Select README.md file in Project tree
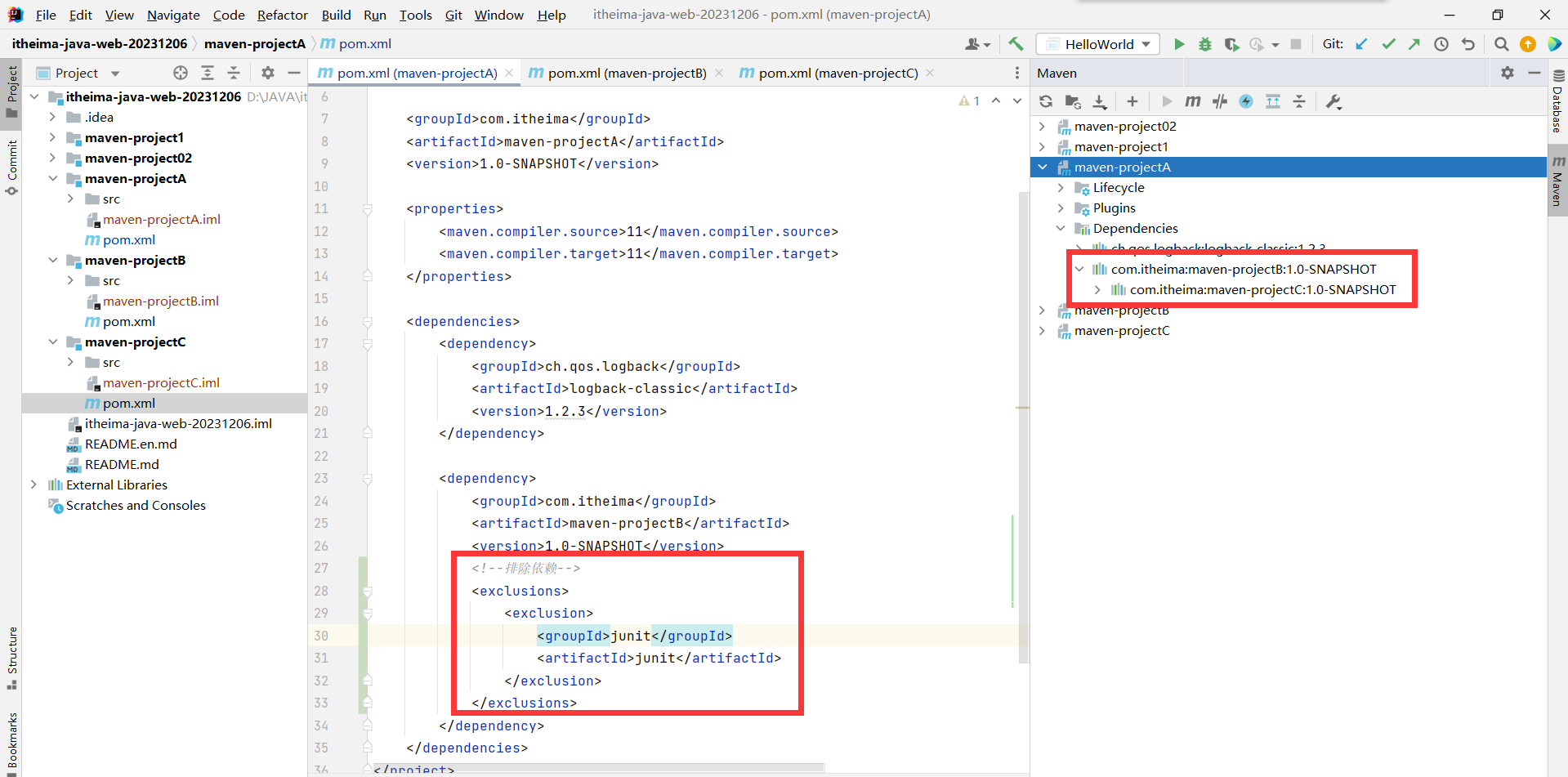This screenshot has width=1568, height=777. coord(122,464)
